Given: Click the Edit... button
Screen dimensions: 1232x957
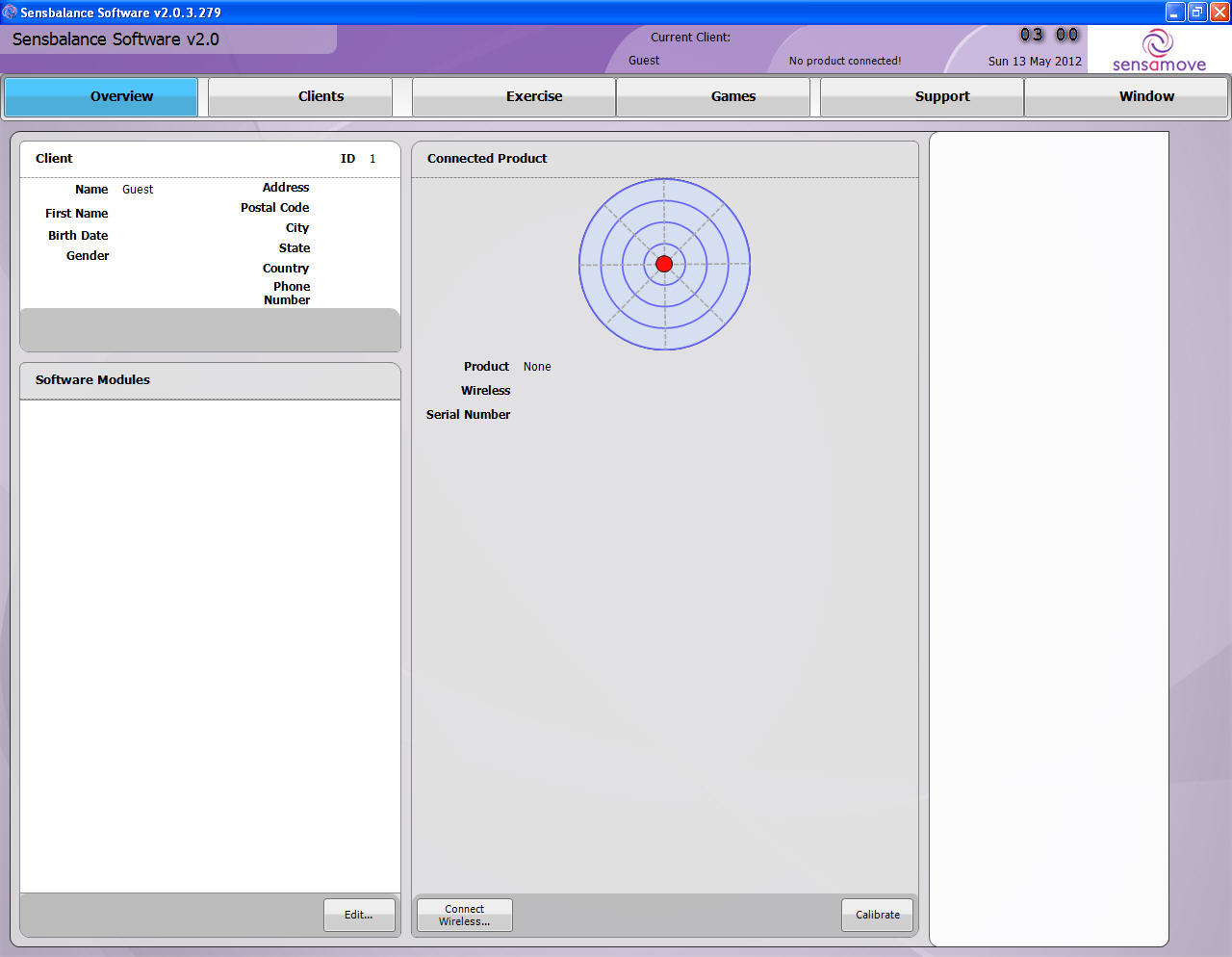Looking at the screenshot, I should coord(359,915).
